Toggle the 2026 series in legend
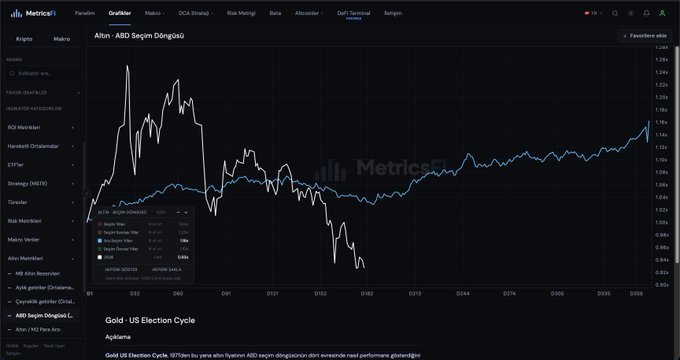The image size is (680, 360). (142, 257)
